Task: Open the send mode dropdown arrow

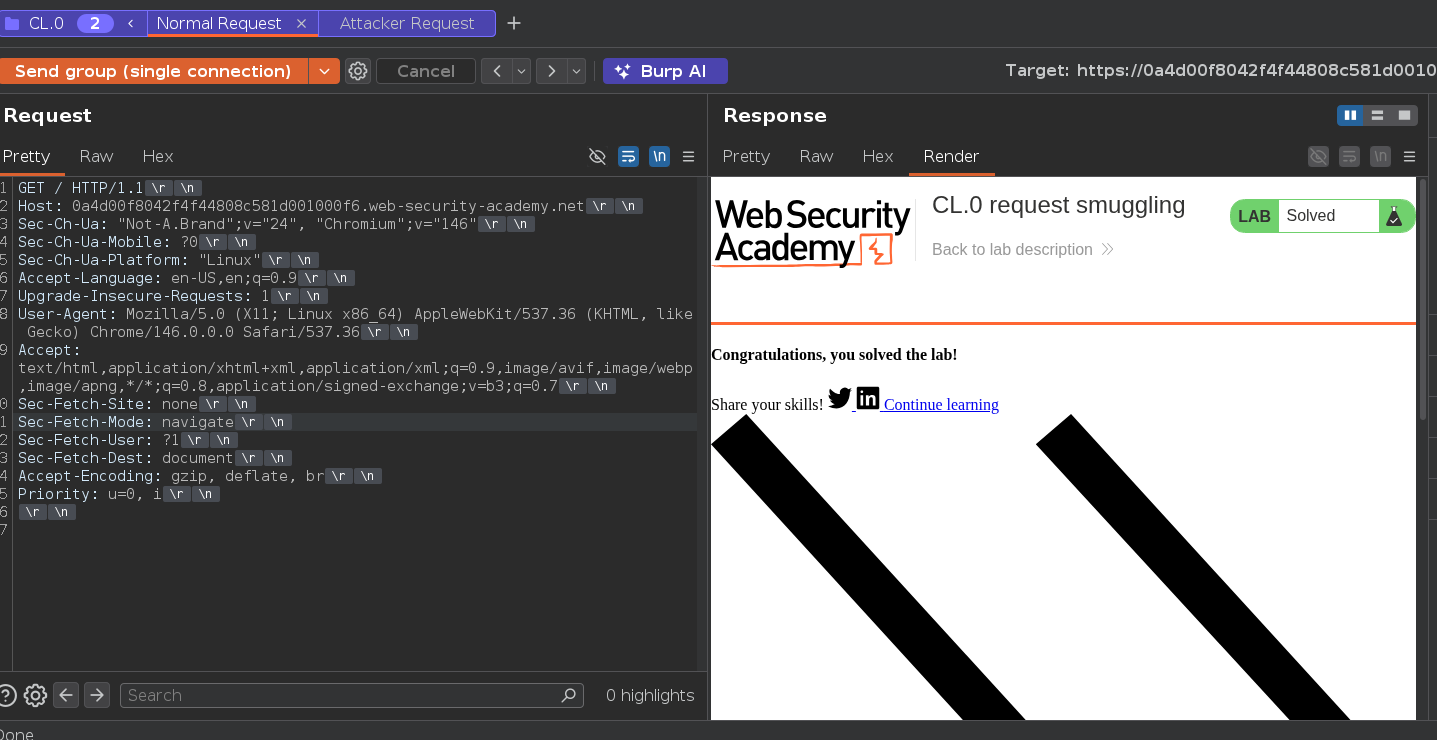Action: [x=324, y=71]
